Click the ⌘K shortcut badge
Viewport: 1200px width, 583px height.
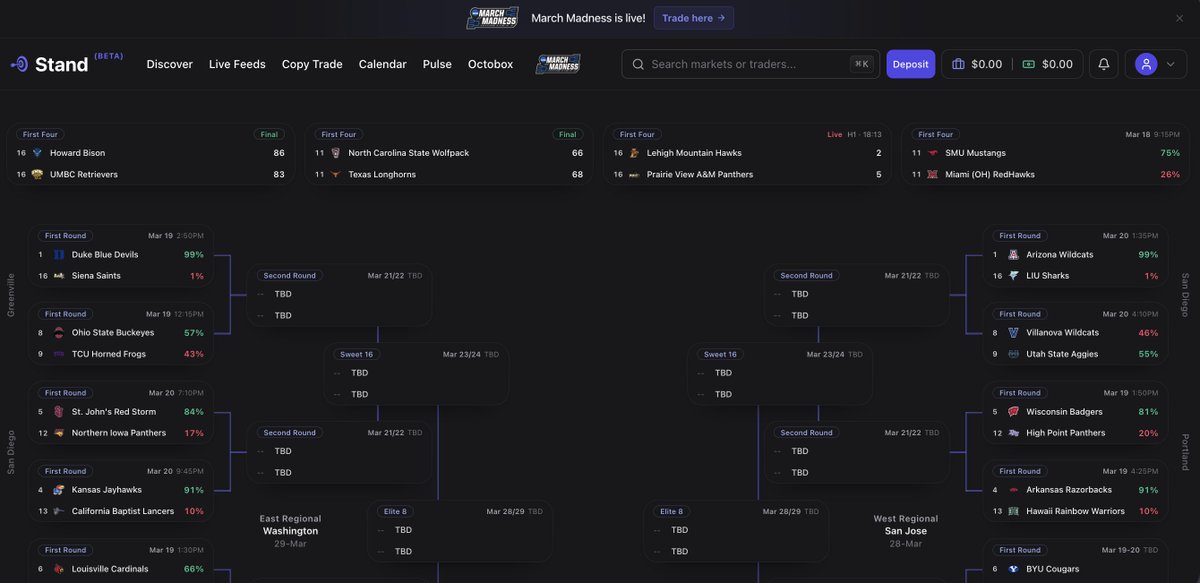861,64
